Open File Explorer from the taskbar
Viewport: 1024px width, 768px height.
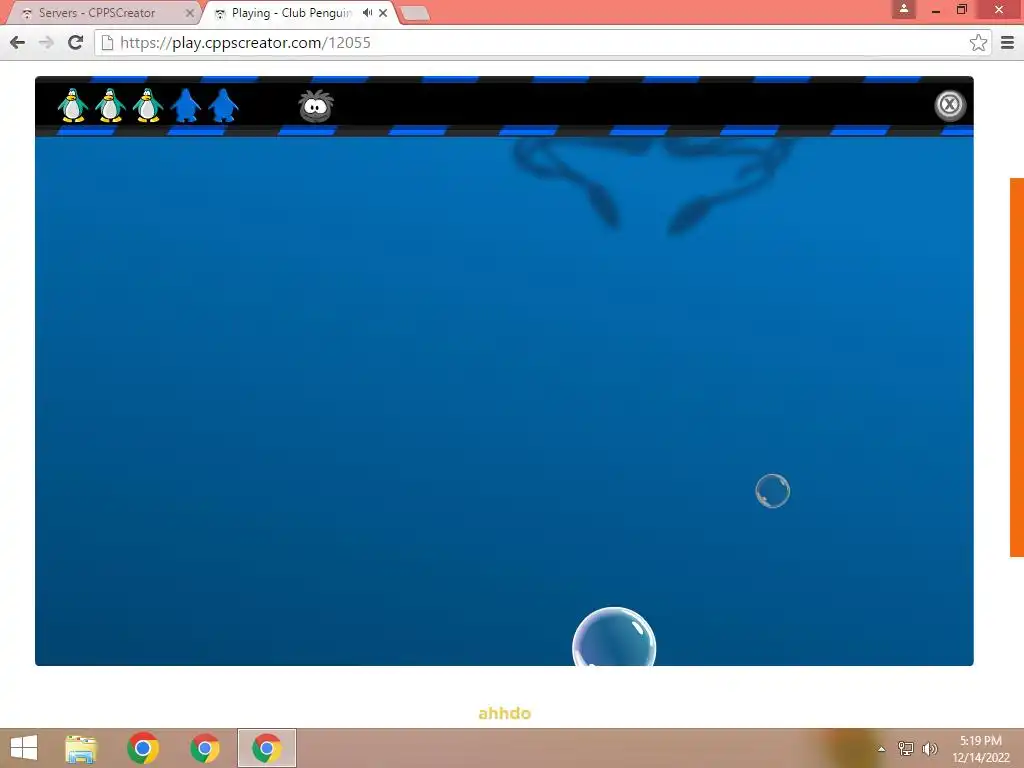click(x=81, y=748)
